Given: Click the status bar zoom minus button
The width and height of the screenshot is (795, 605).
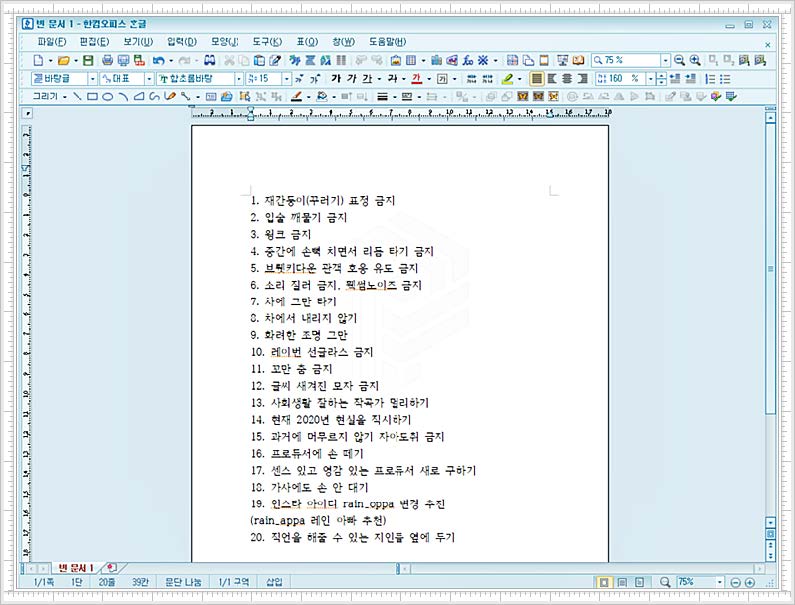Looking at the screenshot, I should (735, 583).
